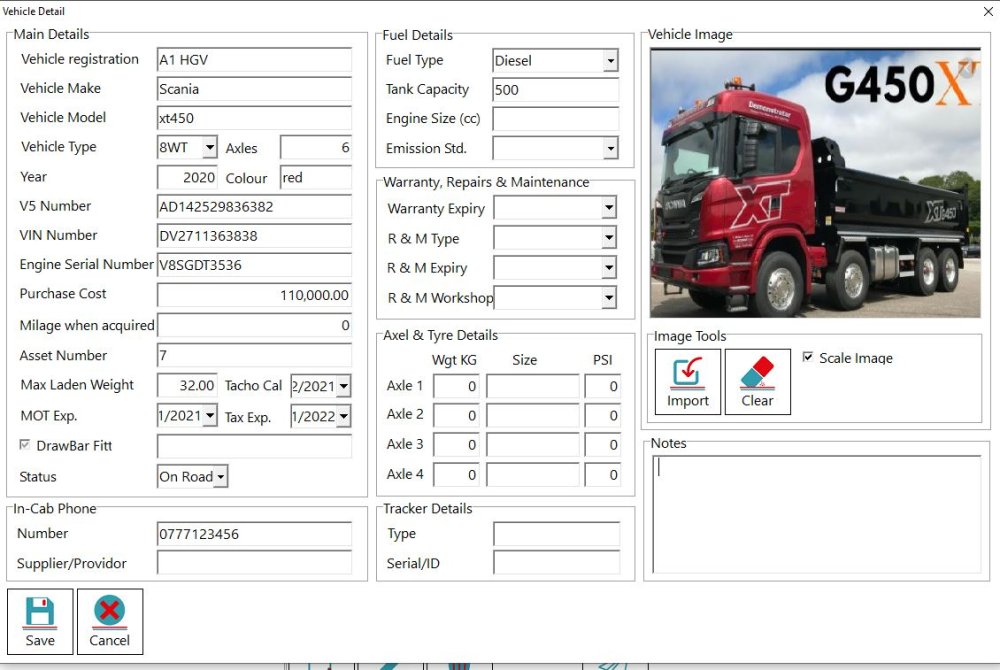Click the Axle 2 Size field

(x=533, y=416)
